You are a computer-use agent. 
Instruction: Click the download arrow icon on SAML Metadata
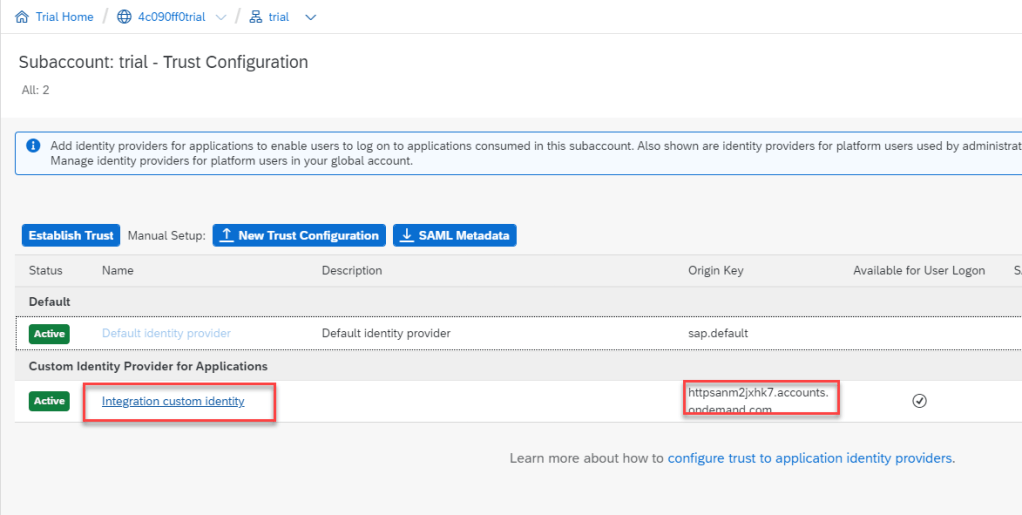tap(406, 236)
